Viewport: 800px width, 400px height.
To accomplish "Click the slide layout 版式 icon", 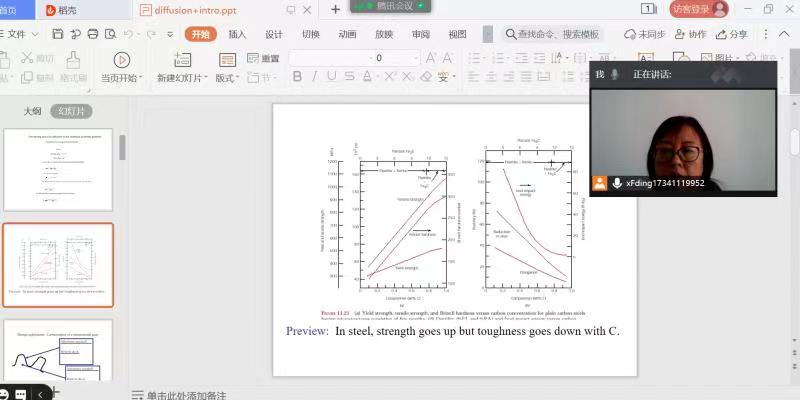I will tap(227, 60).
